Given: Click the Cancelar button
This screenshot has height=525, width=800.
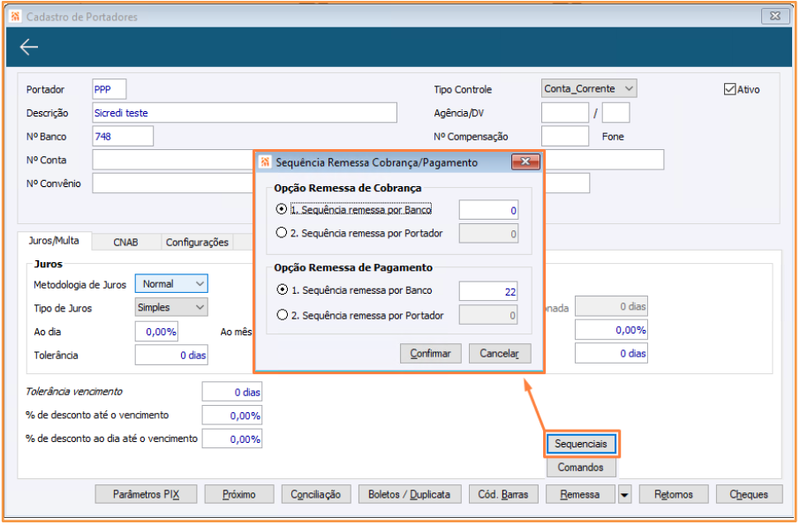Looking at the screenshot, I should tap(499, 354).
